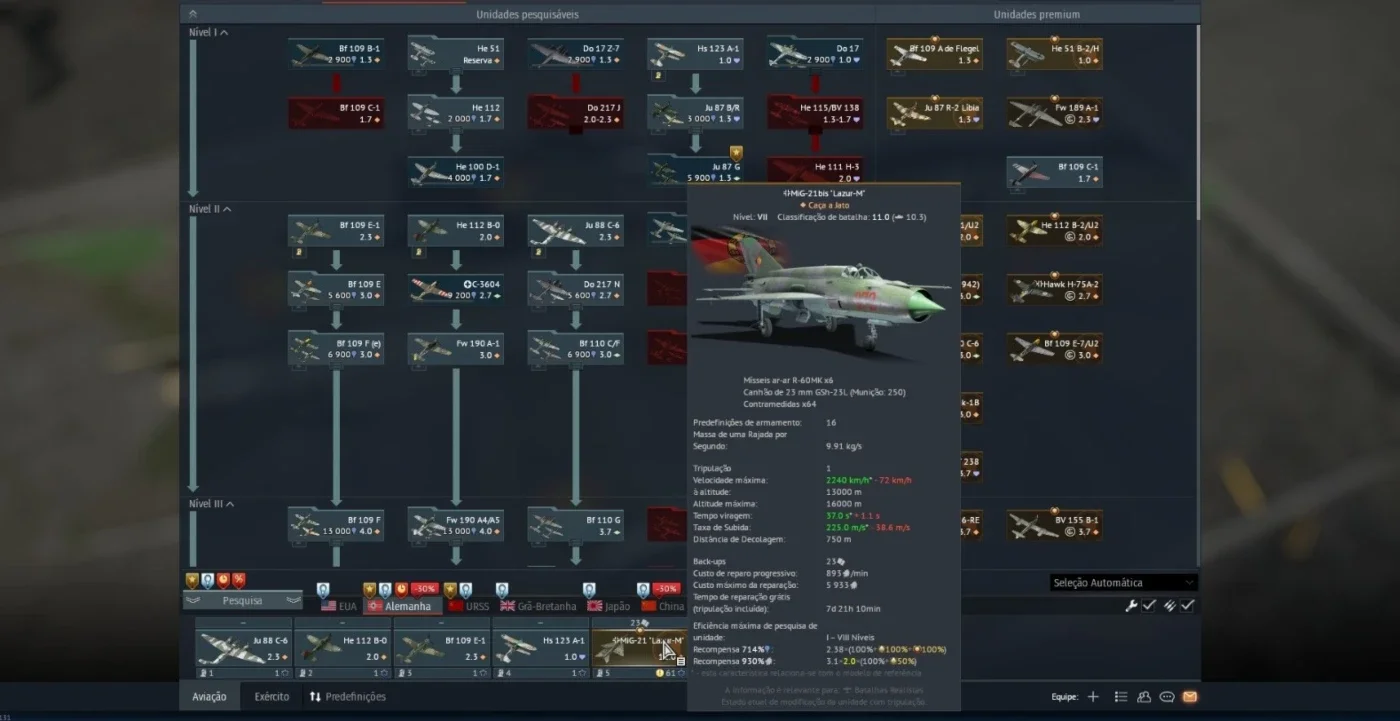Select premium Ju 87 R-2 Libia

tap(934, 113)
